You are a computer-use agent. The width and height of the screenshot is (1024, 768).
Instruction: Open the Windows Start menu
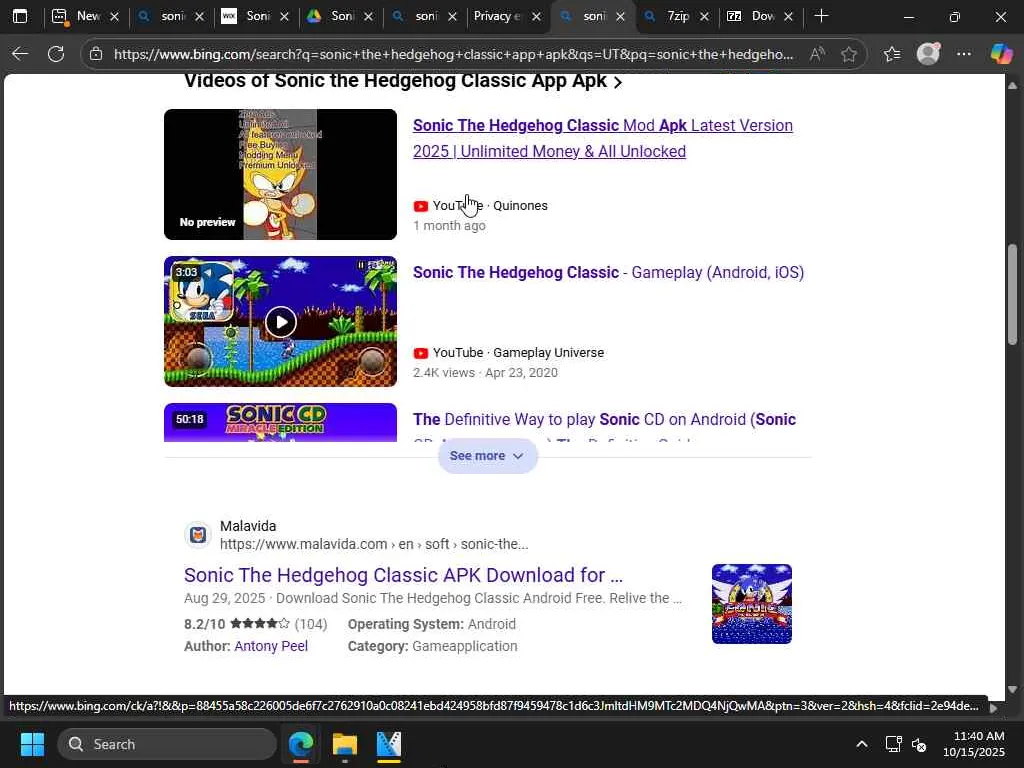32,744
